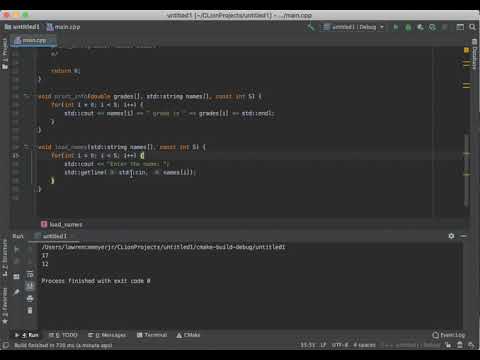Image resolution: width=480 pixels, height=360 pixels.
Task: Click the line:column position indicator in status bar
Action: (x=308, y=345)
